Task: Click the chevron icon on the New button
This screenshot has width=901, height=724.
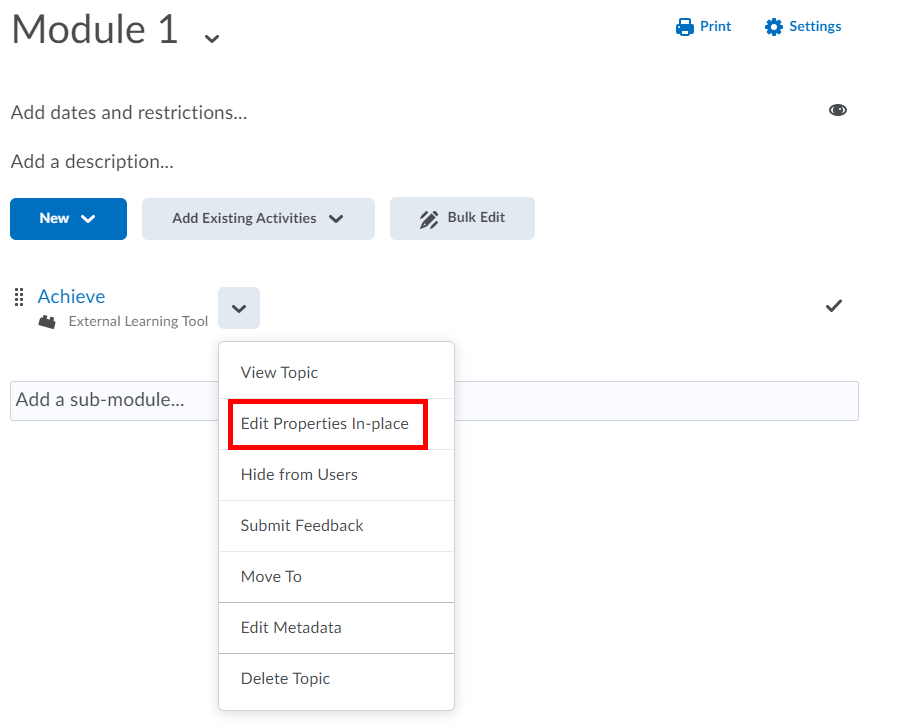Action: [x=89, y=218]
